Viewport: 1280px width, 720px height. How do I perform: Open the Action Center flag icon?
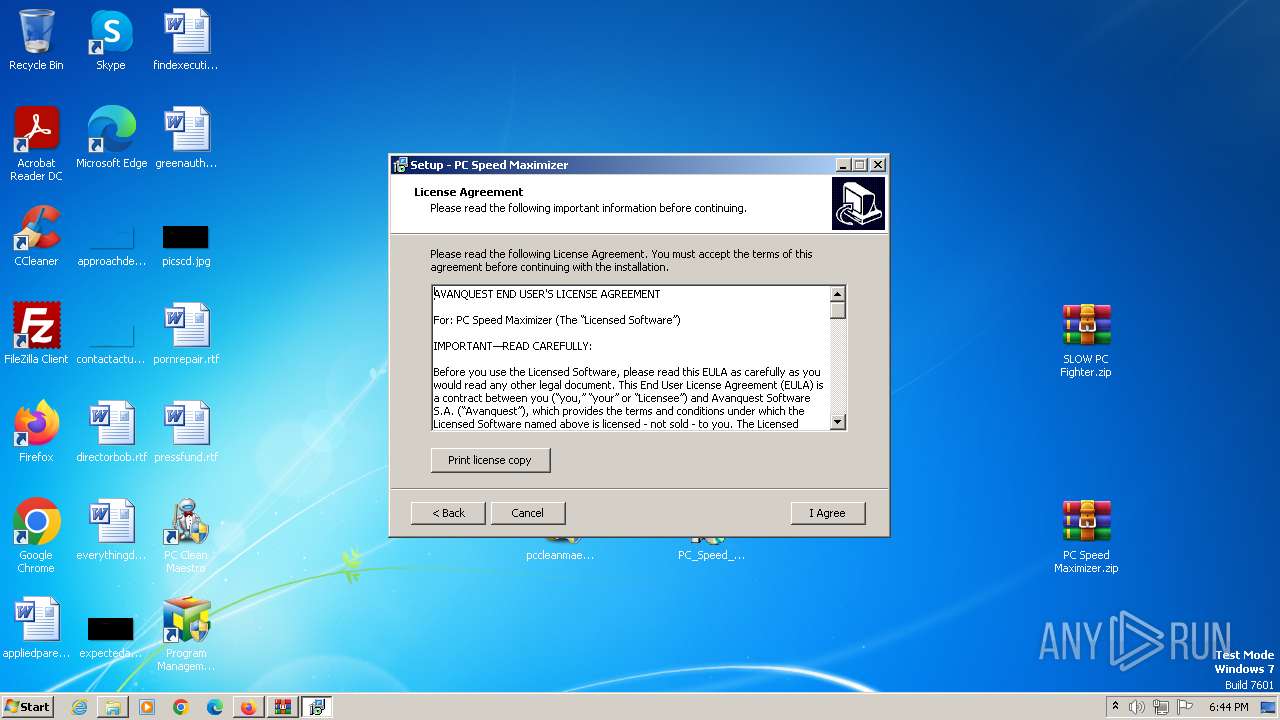[x=1185, y=707]
